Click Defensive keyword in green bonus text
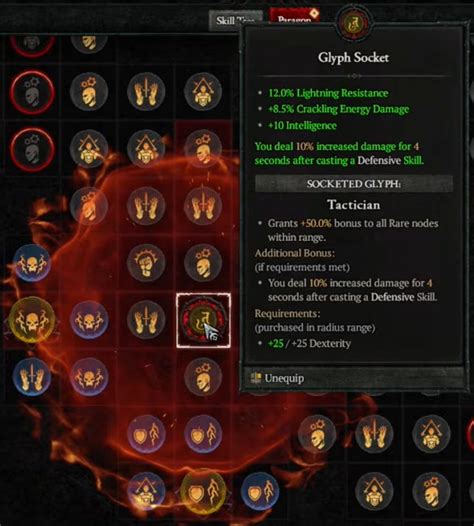The width and height of the screenshot is (474, 526). [379, 160]
